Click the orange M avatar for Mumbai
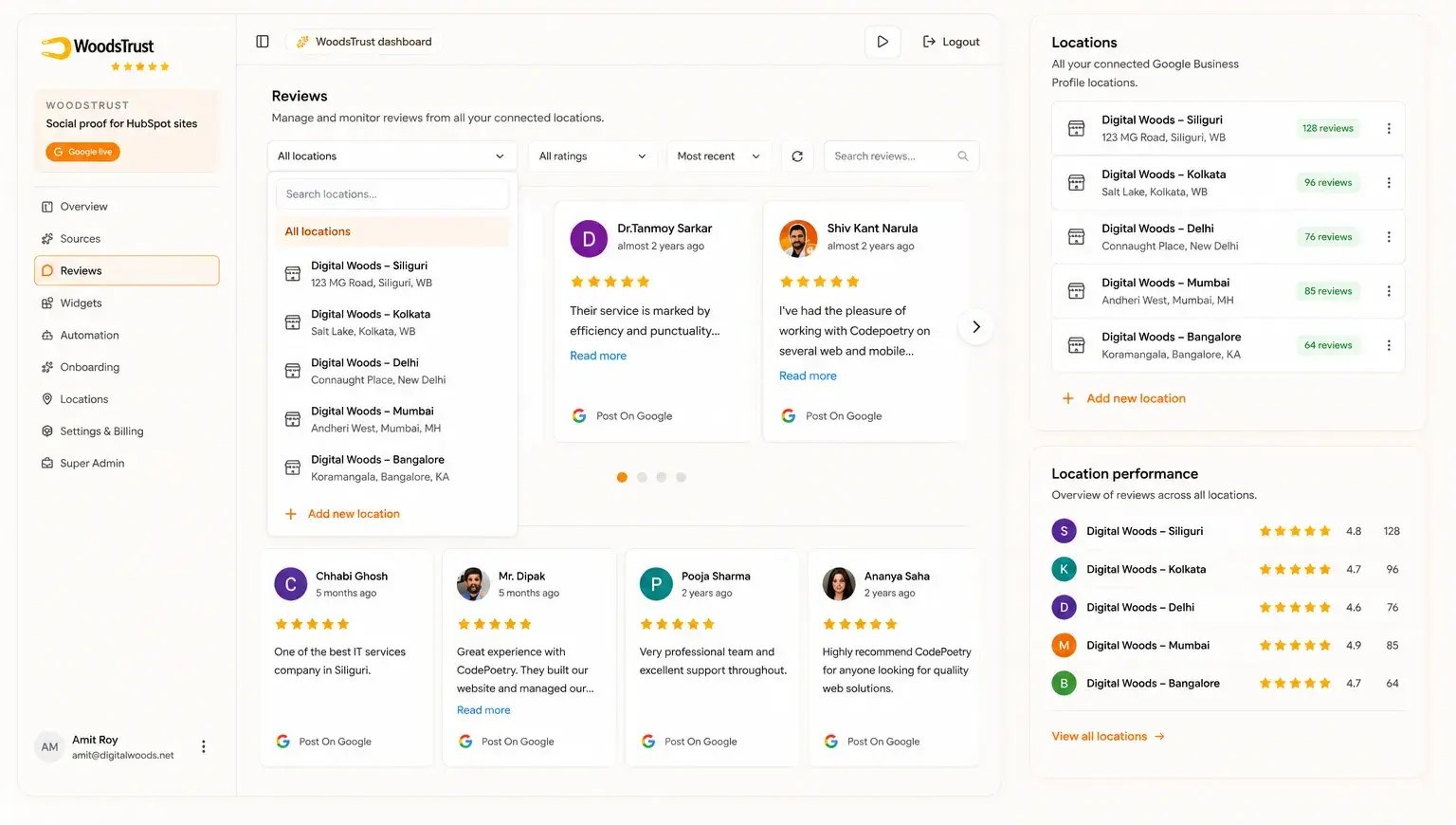 click(1064, 645)
